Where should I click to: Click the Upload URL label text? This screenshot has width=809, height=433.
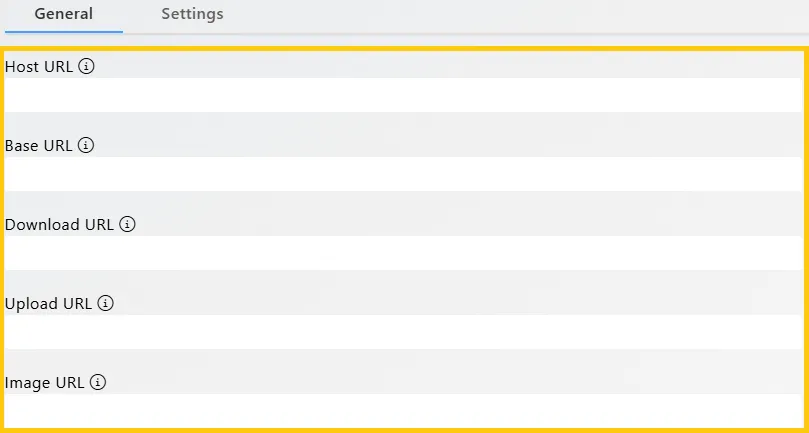click(x=48, y=304)
